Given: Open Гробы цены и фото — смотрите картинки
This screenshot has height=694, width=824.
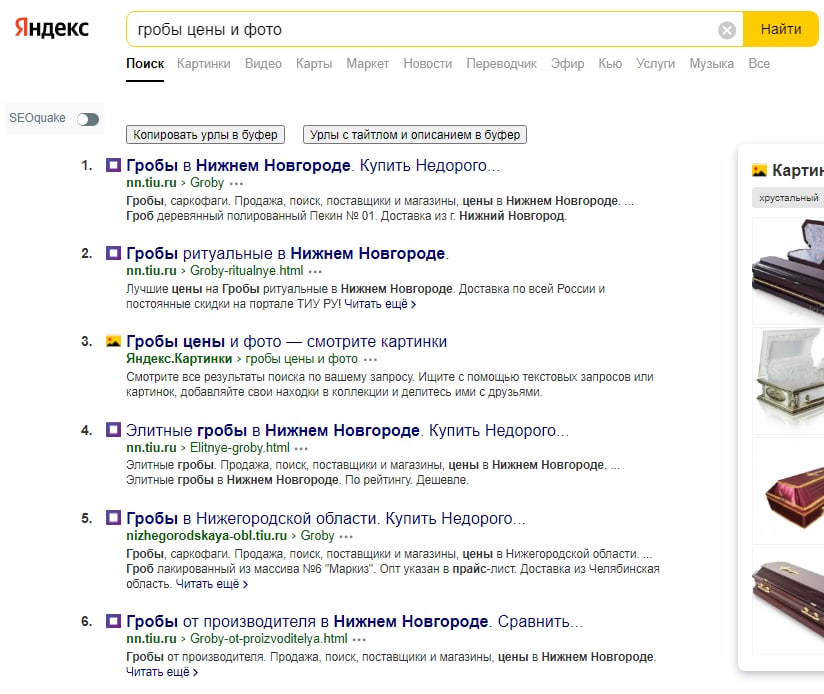Looking at the screenshot, I should 286,341.
